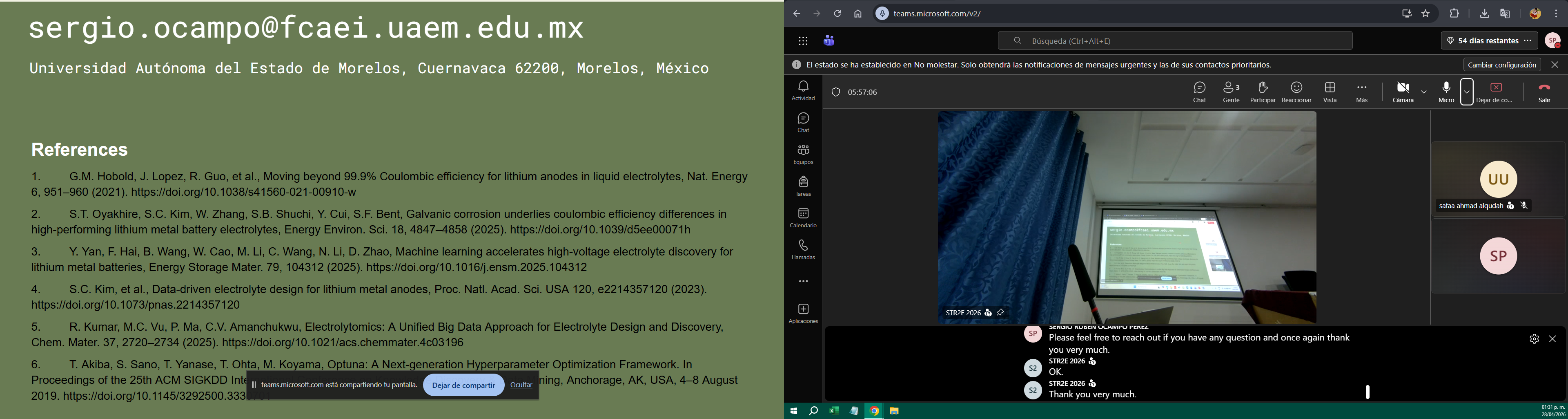Open Calendario from the sidebar
The height and width of the screenshot is (419, 1568).
(803, 218)
